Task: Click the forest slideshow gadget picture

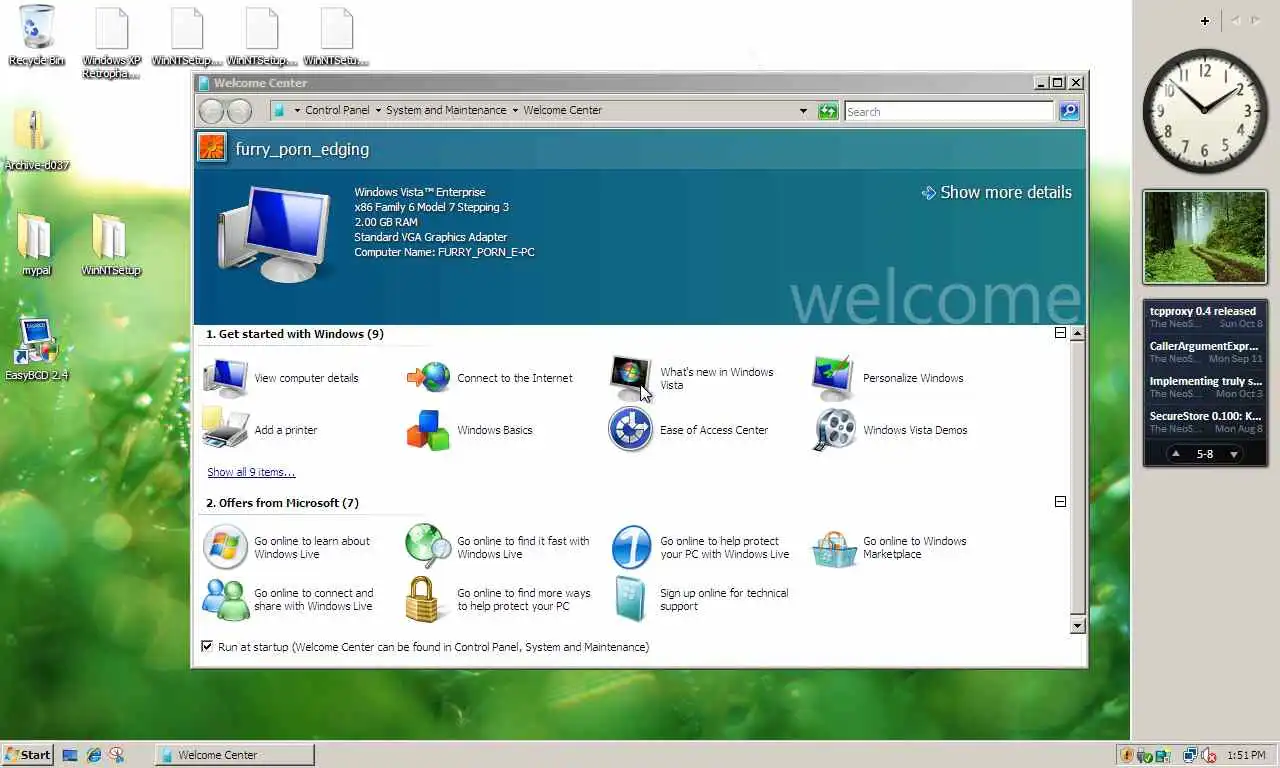Action: (1205, 237)
